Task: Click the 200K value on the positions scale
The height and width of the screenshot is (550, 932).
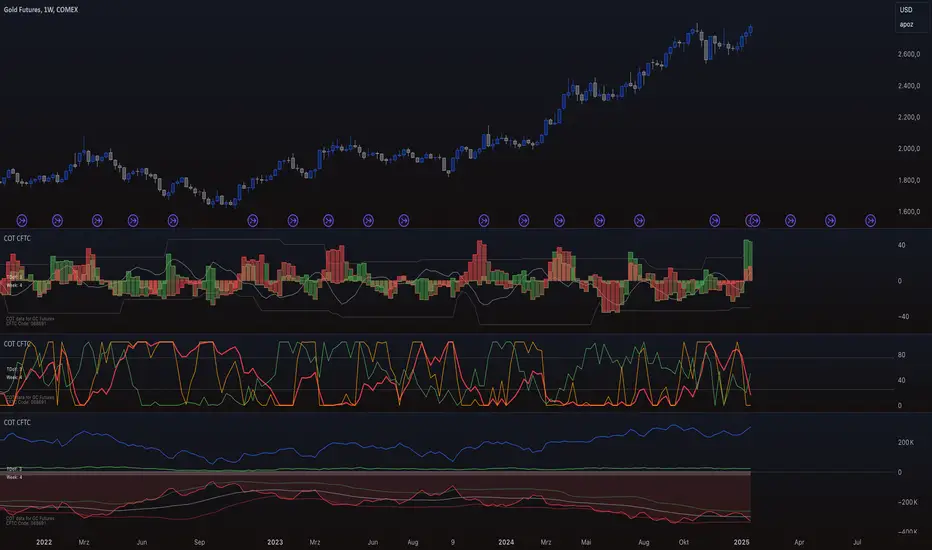Action: pyautogui.click(x=906, y=442)
